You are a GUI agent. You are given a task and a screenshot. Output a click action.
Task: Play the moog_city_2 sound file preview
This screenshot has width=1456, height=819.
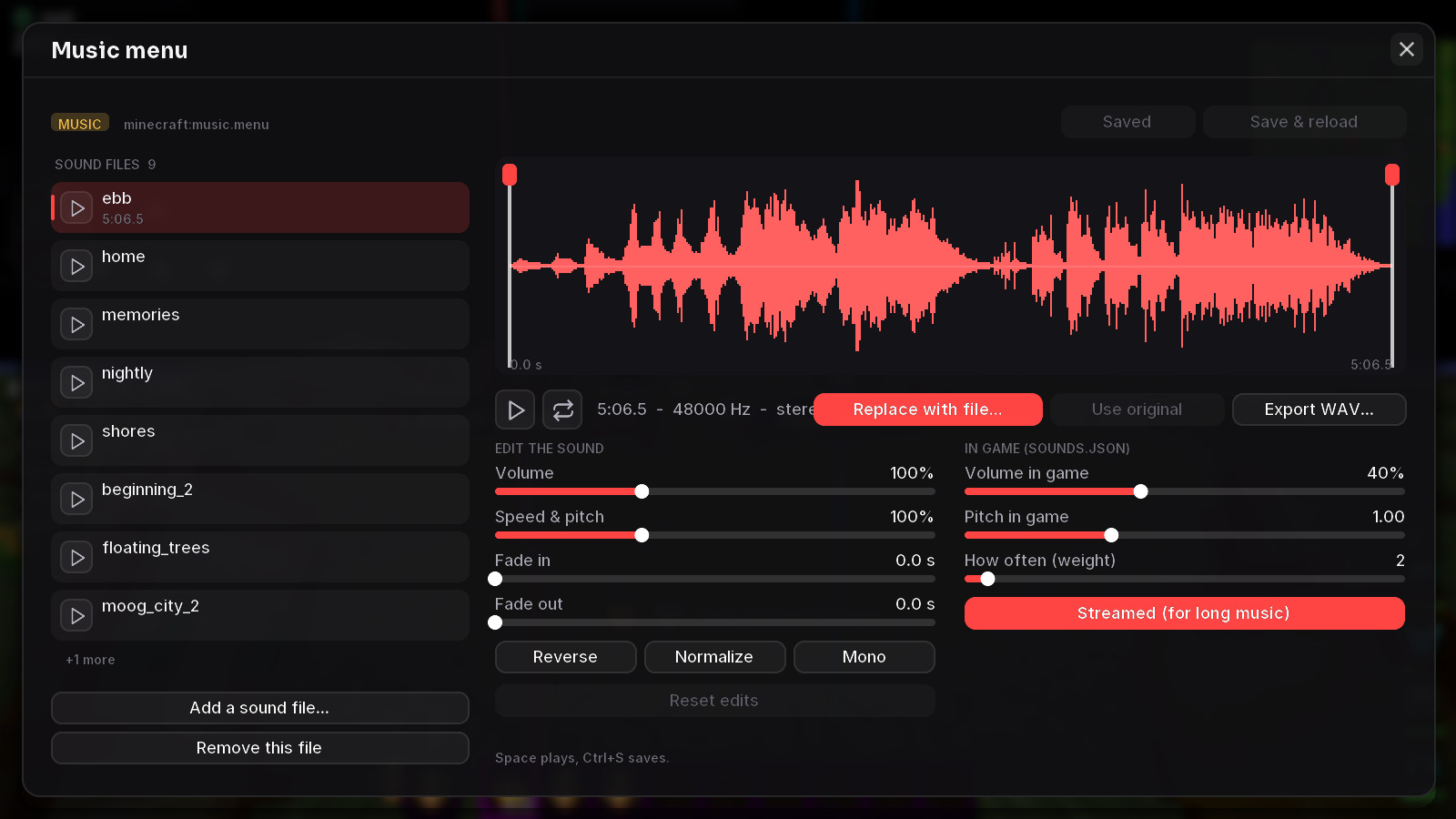[x=76, y=616]
